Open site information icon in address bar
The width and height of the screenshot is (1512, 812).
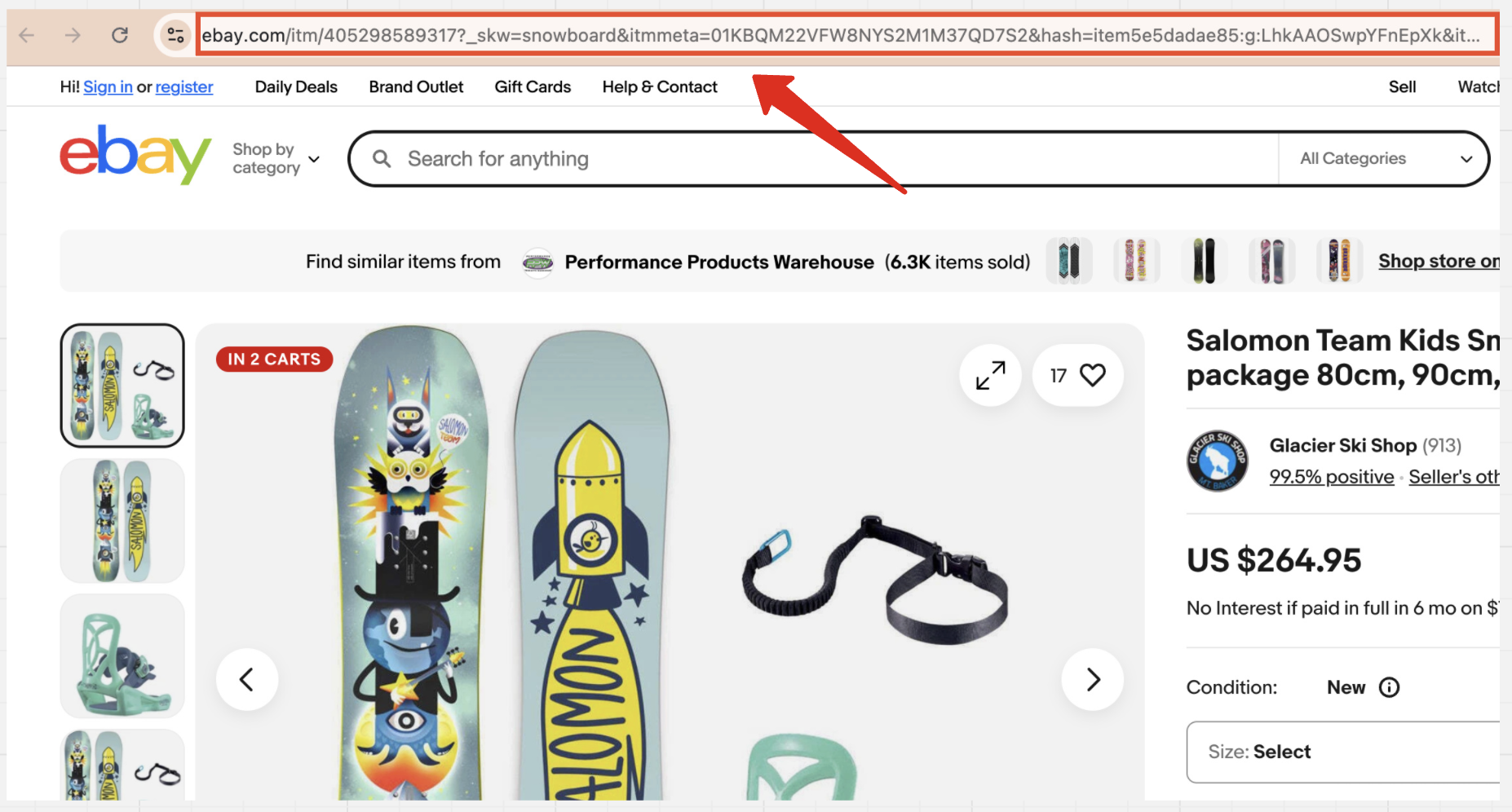(175, 35)
